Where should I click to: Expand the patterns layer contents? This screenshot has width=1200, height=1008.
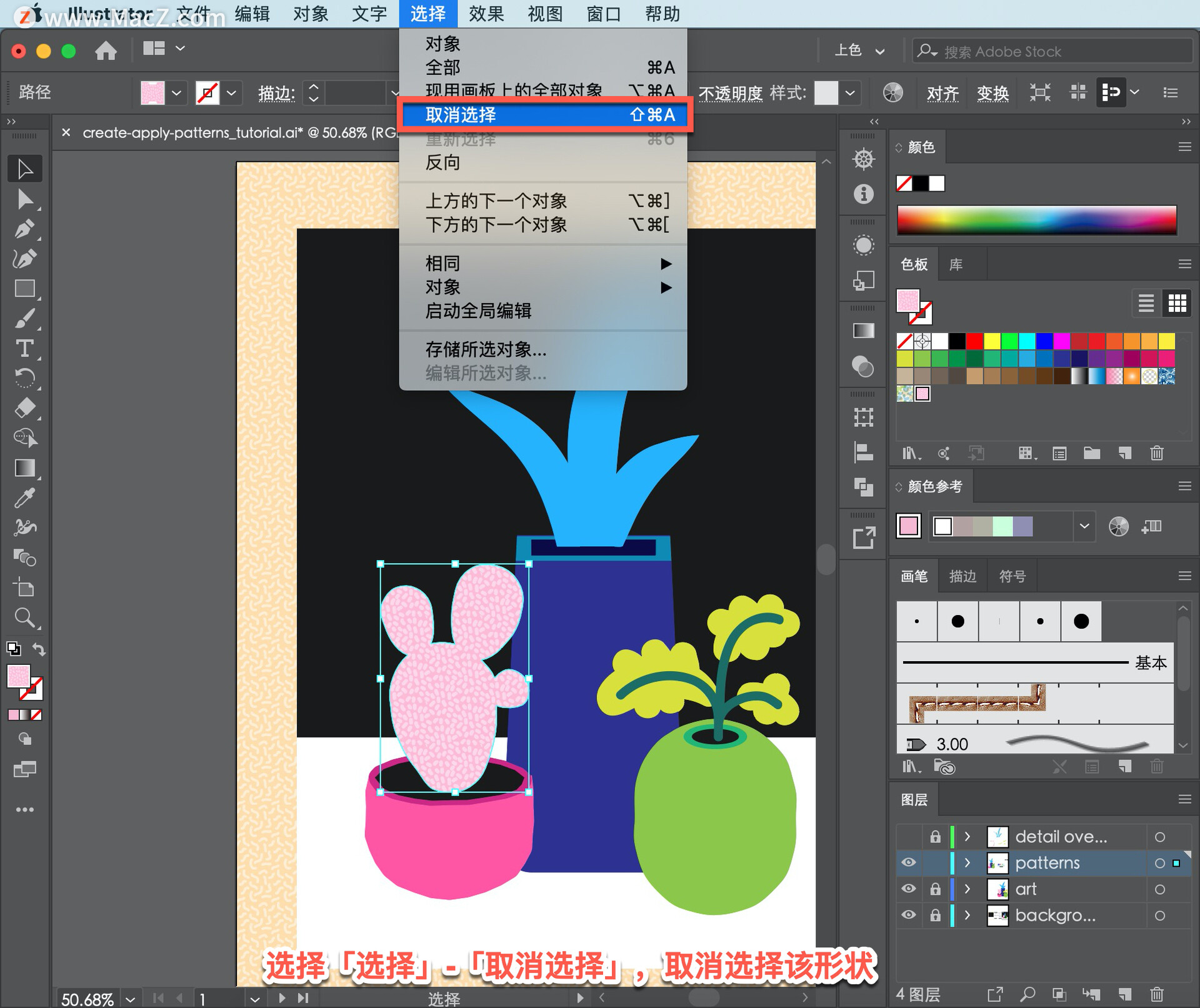point(967,863)
